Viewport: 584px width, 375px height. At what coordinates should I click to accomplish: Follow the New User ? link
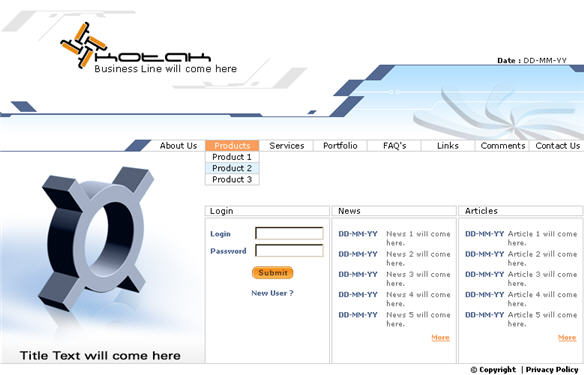(x=272, y=293)
